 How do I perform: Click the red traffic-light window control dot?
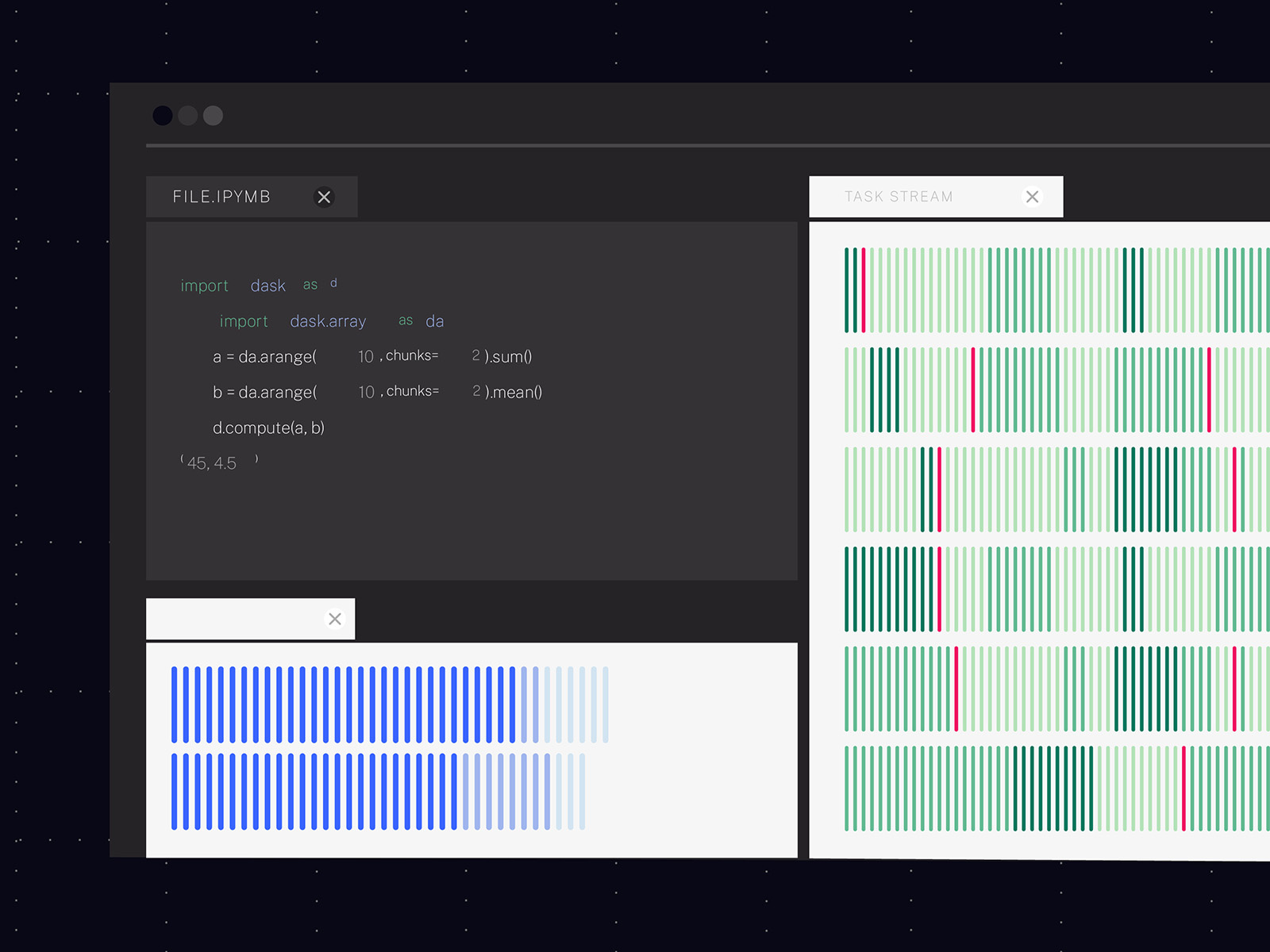163,116
